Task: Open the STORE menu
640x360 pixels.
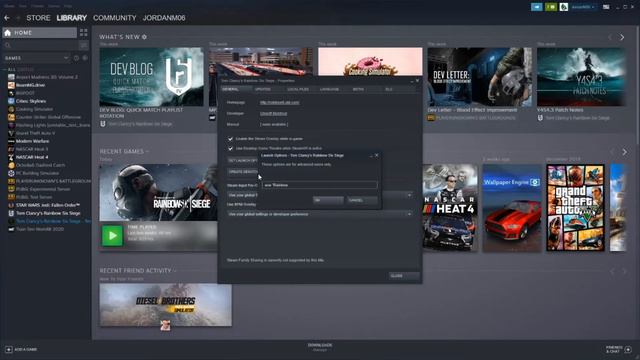Action: (38, 18)
